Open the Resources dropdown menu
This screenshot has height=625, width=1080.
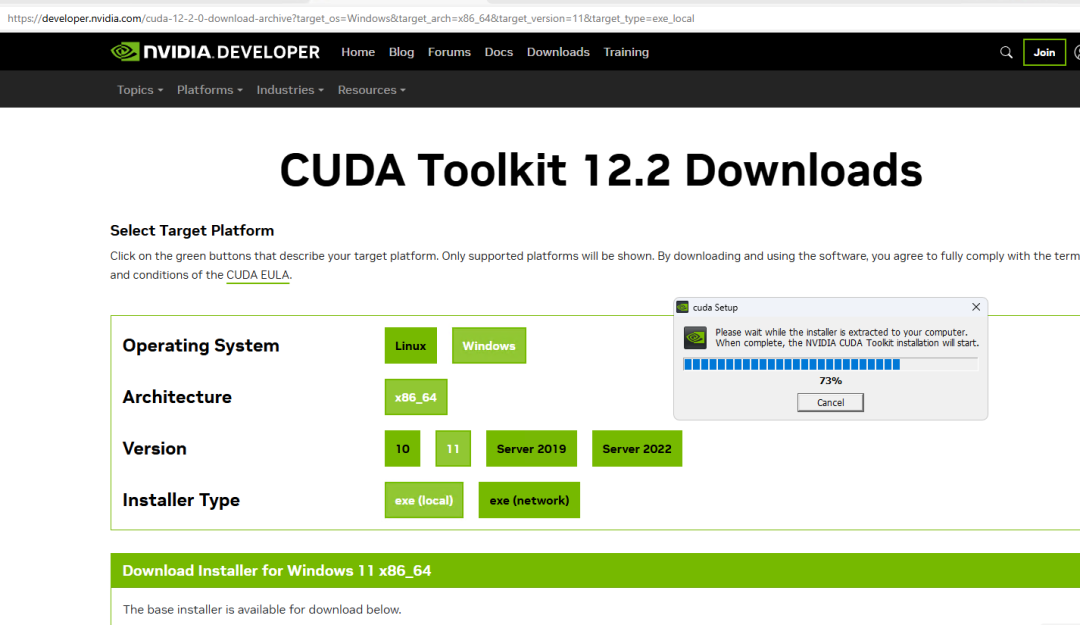(372, 90)
